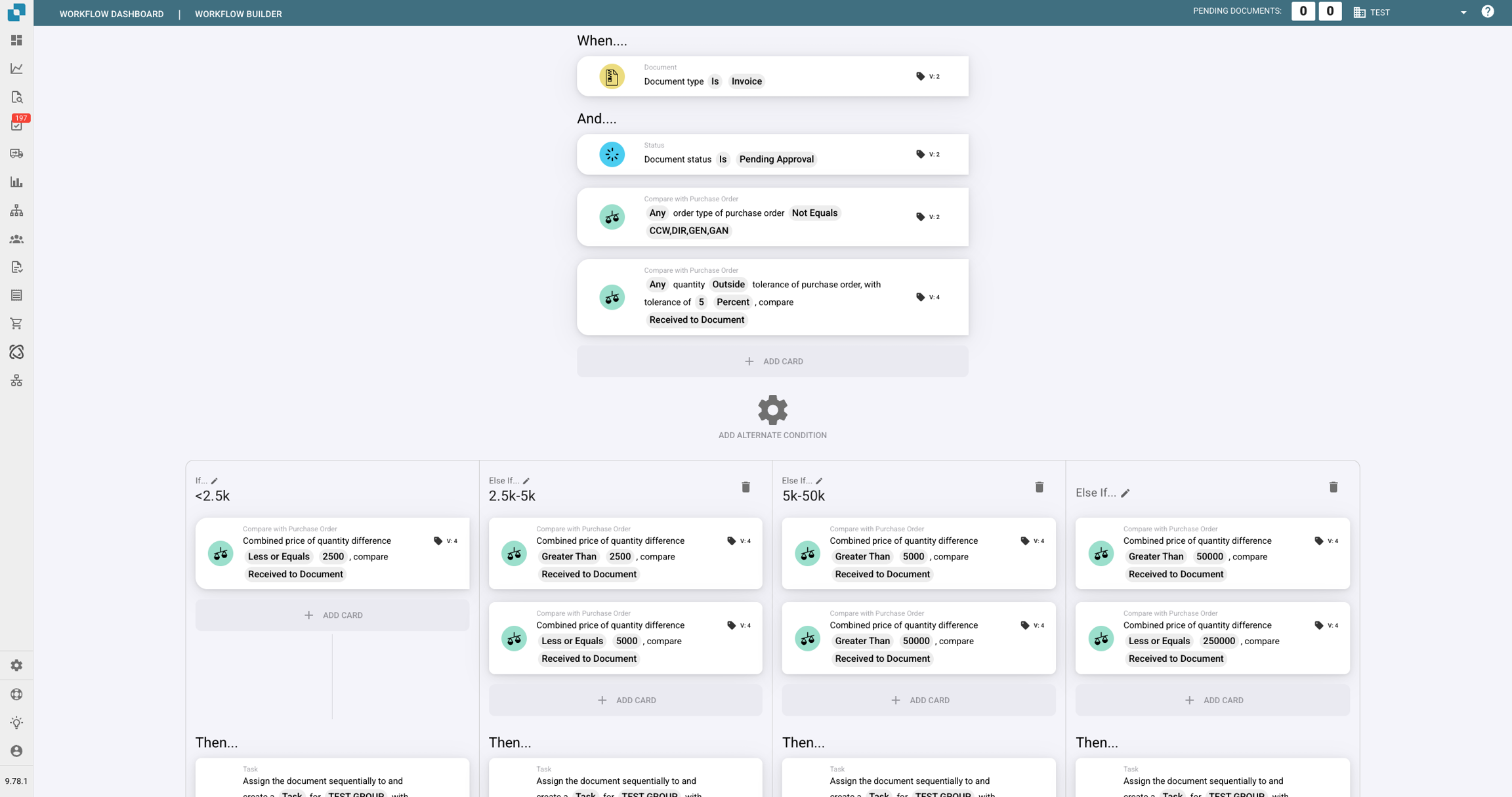Click the help question mark icon
The height and width of the screenshot is (797, 1512).
click(x=1487, y=12)
